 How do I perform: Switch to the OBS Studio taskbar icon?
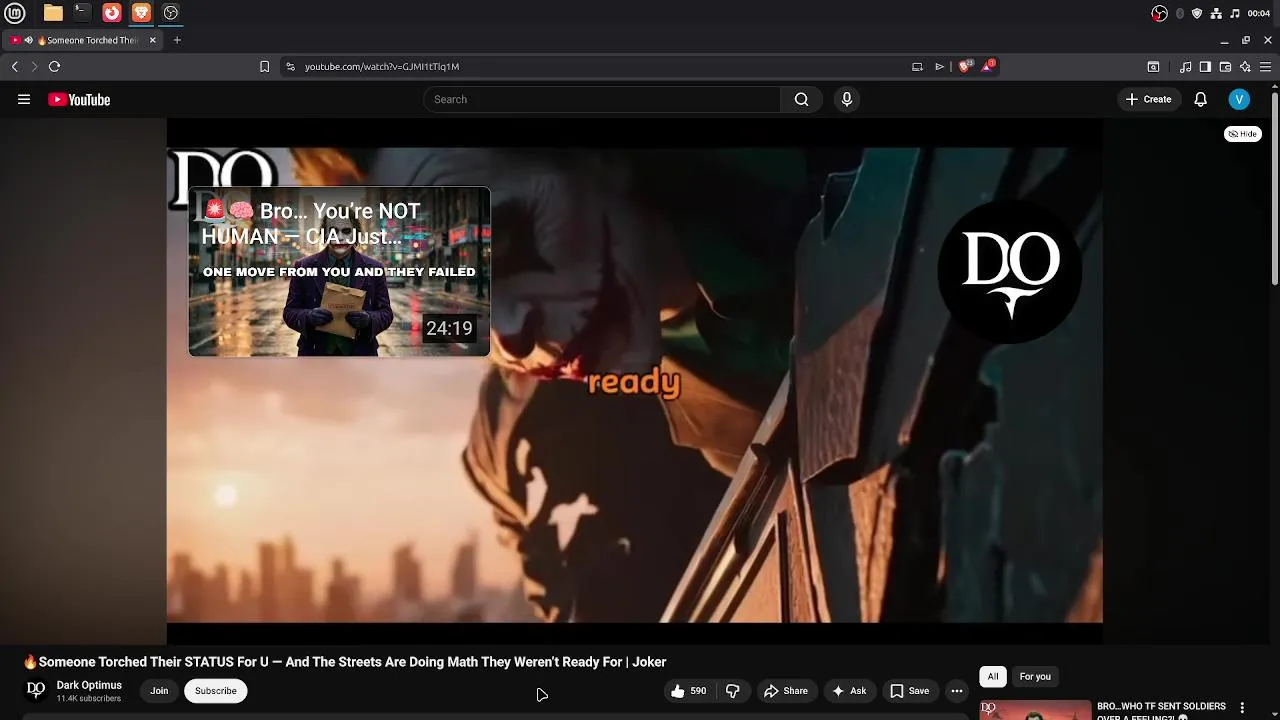point(171,13)
